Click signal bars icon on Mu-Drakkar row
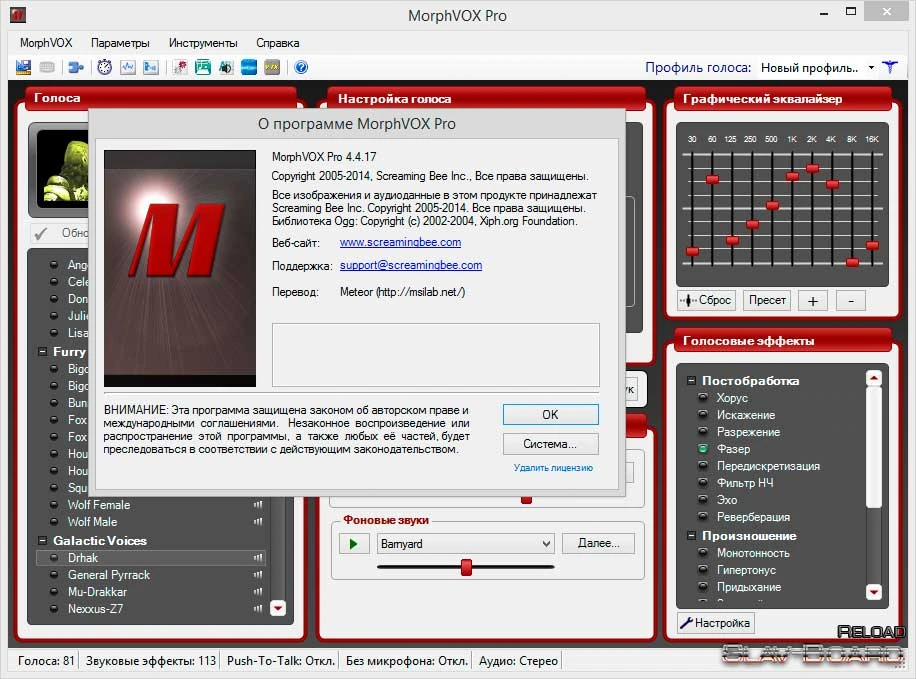The width and height of the screenshot is (916, 679). pyautogui.click(x=258, y=592)
